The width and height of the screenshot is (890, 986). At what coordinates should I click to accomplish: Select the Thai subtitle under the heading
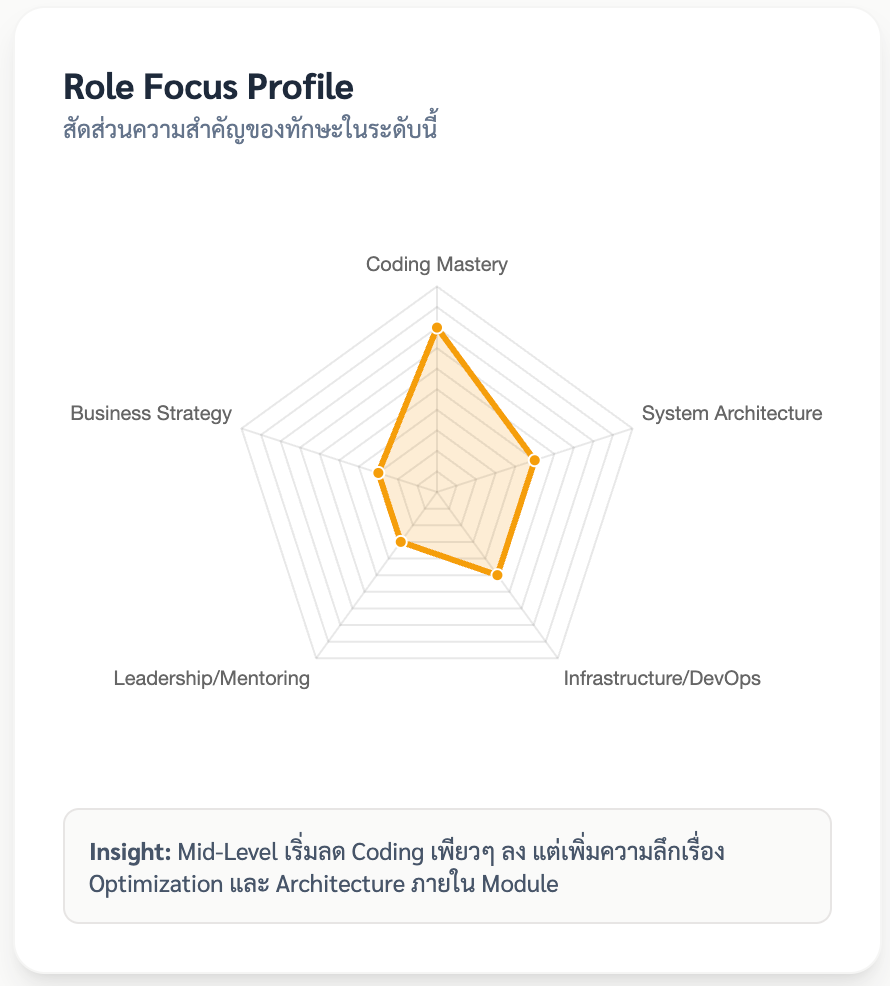pyautogui.click(x=251, y=129)
